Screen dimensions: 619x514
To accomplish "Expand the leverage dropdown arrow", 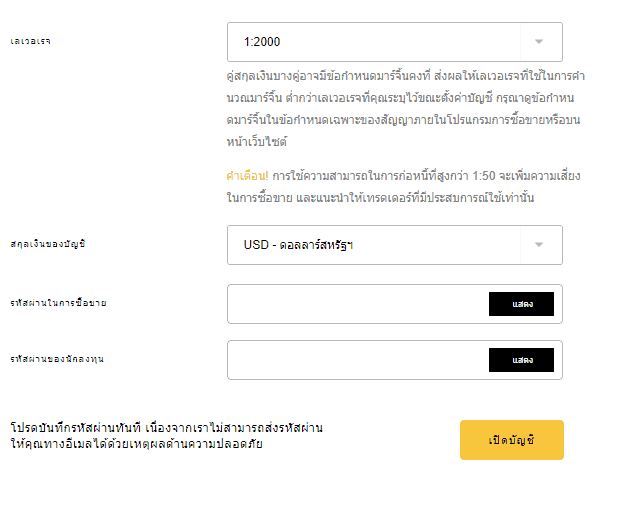I will [539, 41].
